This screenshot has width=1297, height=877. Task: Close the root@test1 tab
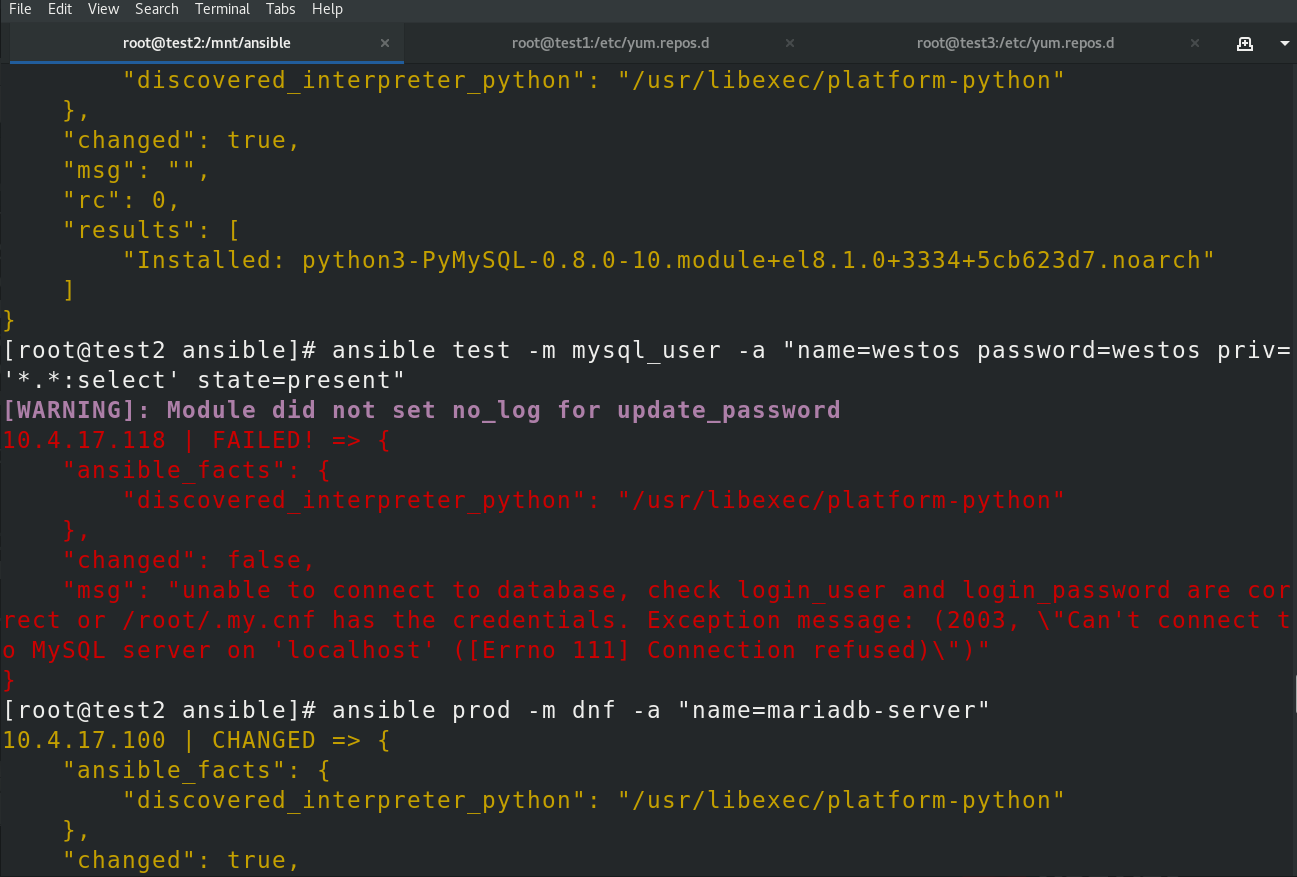coord(790,43)
